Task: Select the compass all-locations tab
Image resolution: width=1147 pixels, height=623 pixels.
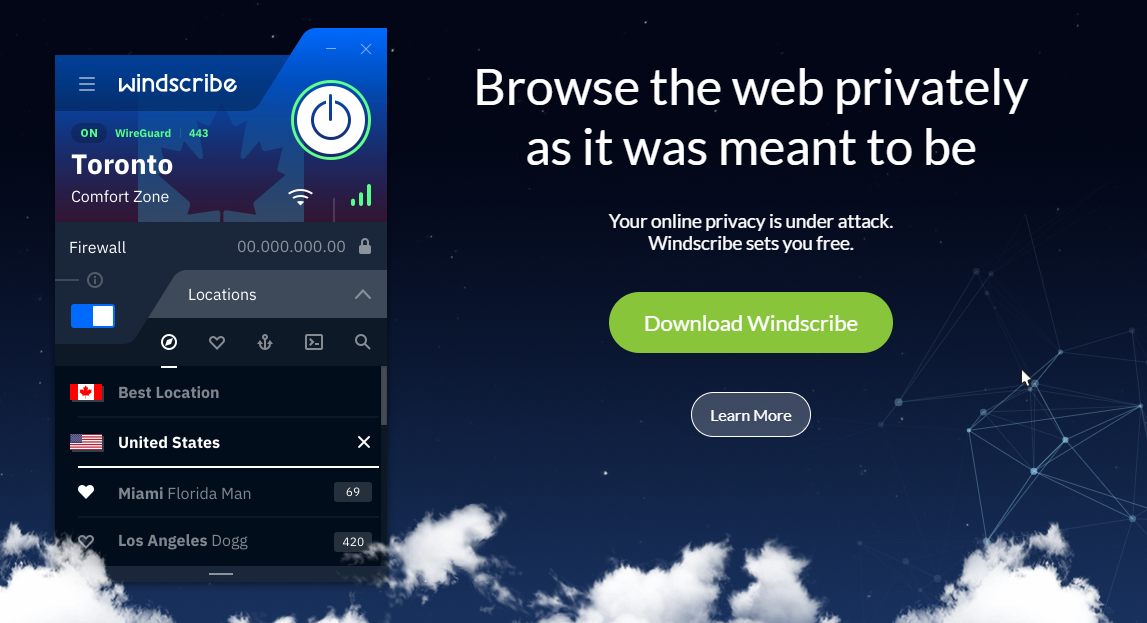Action: [169, 342]
